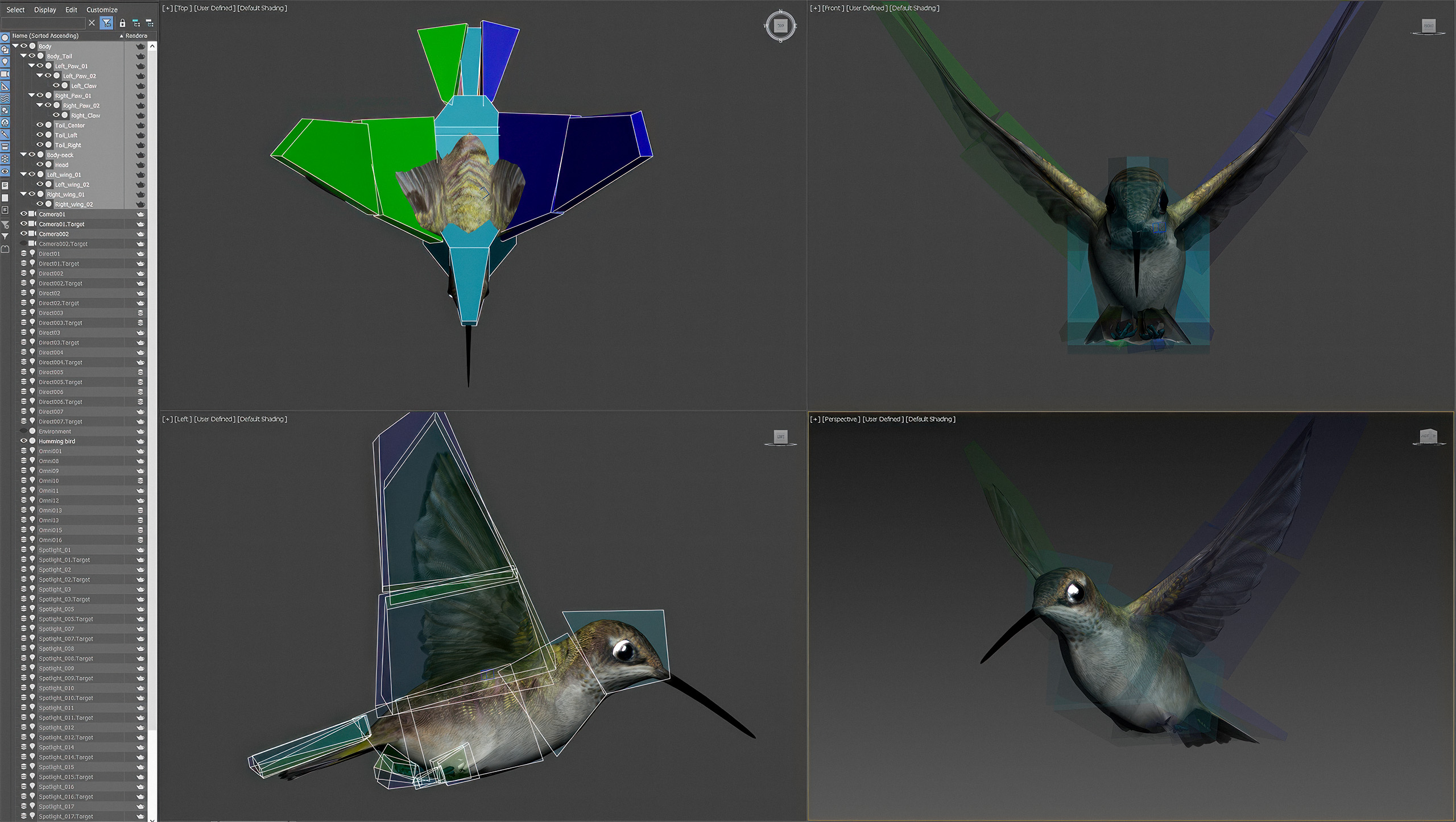The image size is (1456, 822).
Task: Collapse the Body_Tail tree node
Action: pyautogui.click(x=23, y=56)
